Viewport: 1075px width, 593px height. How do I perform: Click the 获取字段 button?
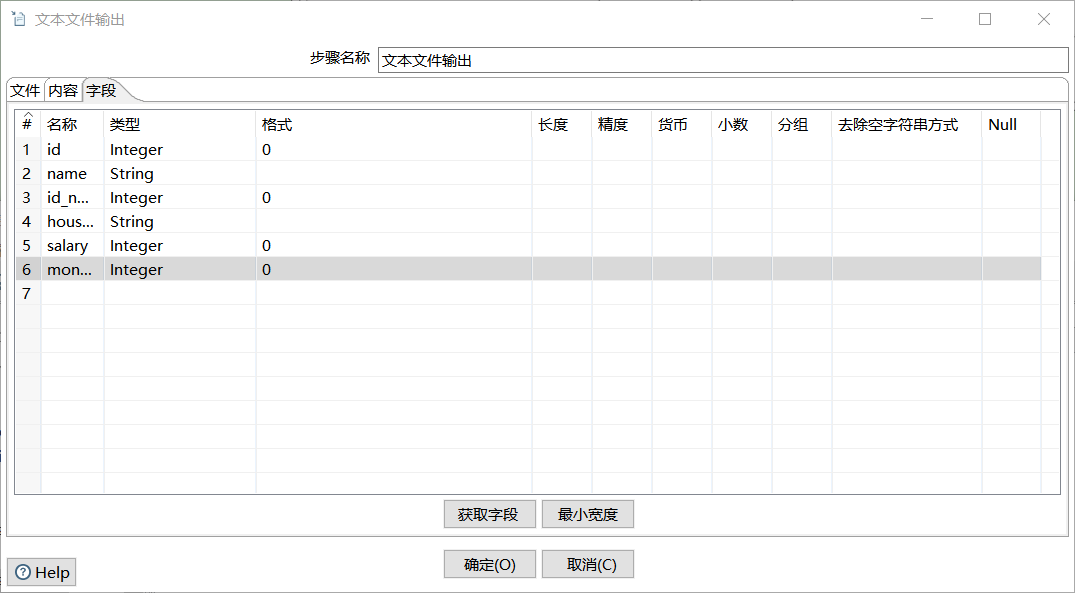[490, 514]
